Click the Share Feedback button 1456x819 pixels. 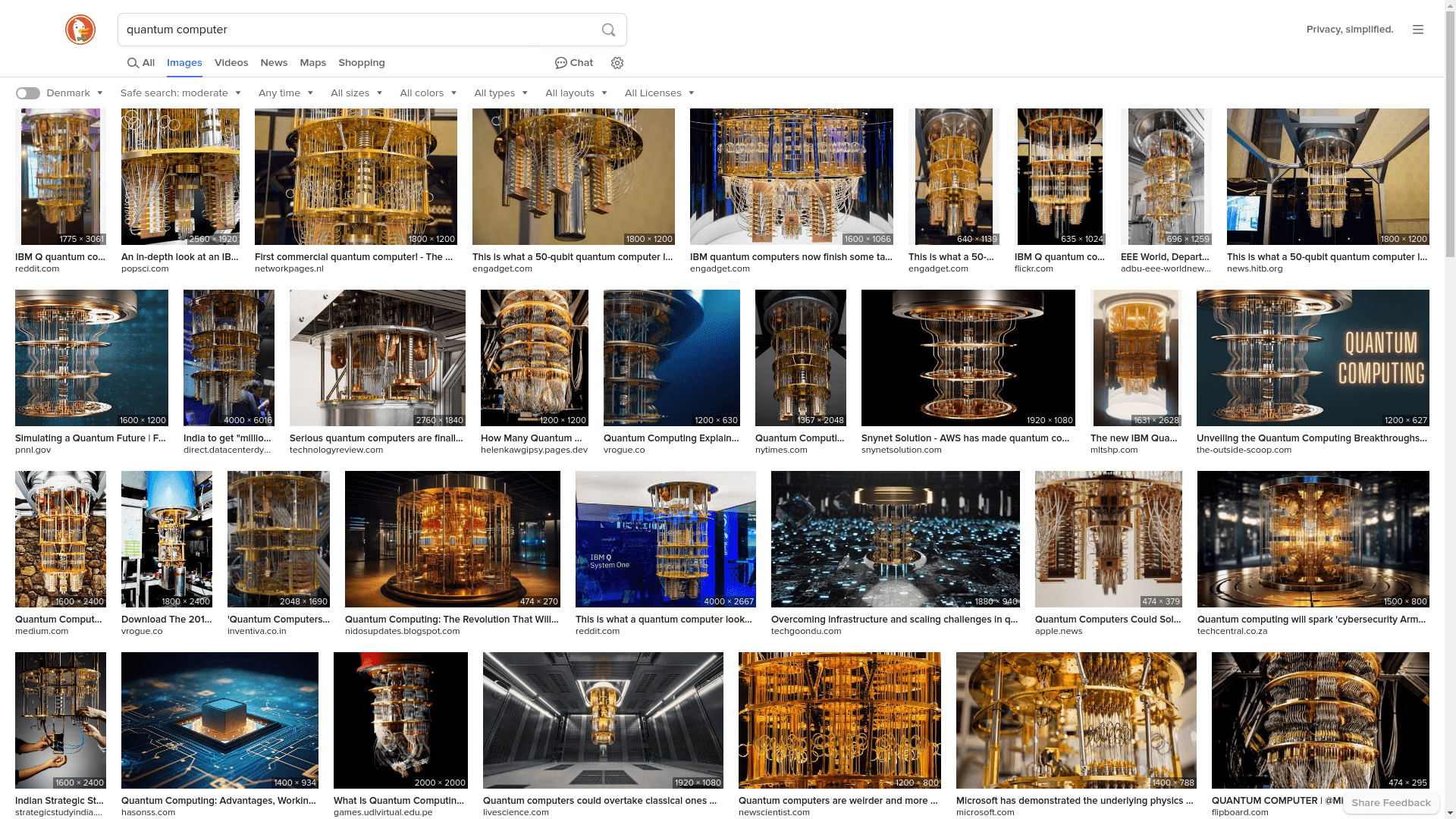1391,802
